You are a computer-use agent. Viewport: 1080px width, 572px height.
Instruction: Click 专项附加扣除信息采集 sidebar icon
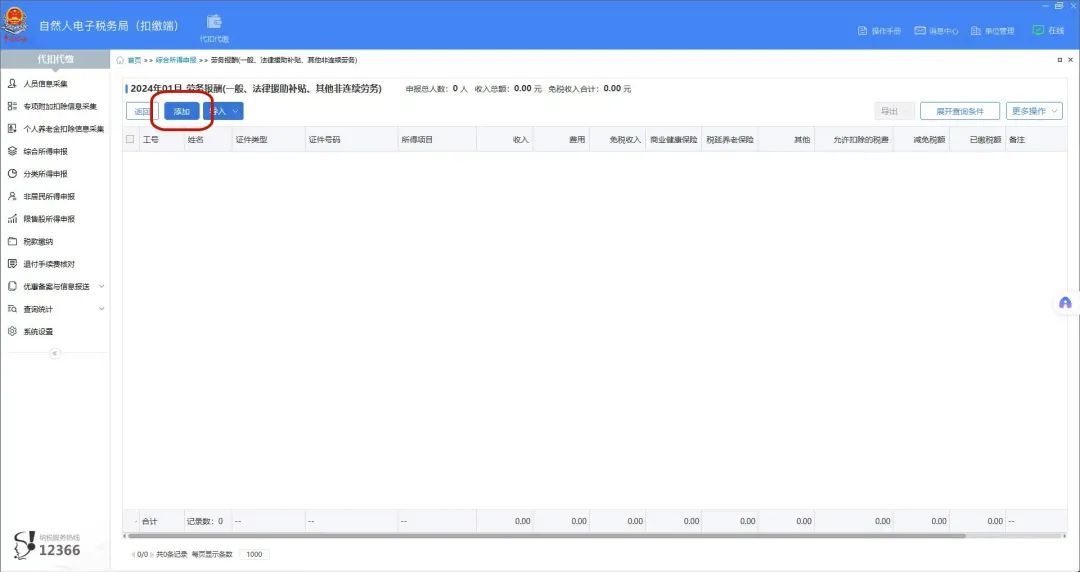pos(12,106)
